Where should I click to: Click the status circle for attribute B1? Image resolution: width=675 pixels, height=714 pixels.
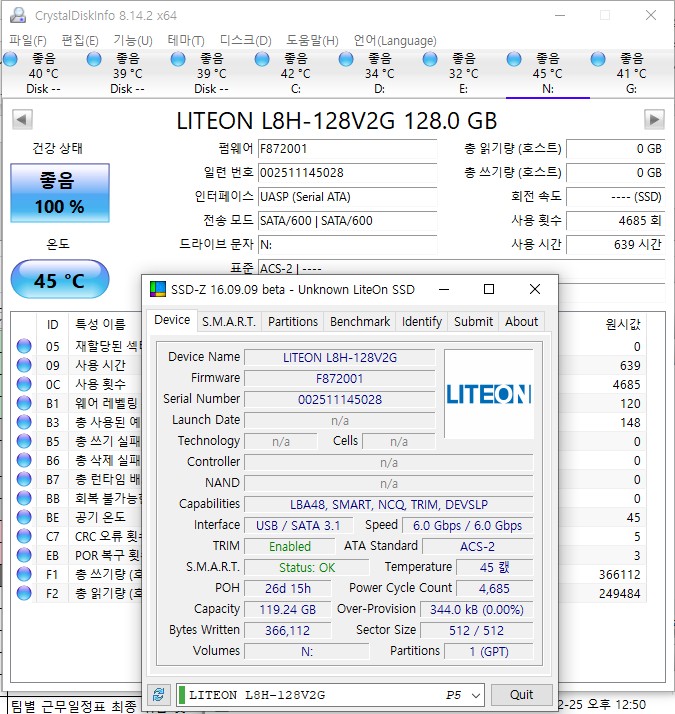[24, 403]
